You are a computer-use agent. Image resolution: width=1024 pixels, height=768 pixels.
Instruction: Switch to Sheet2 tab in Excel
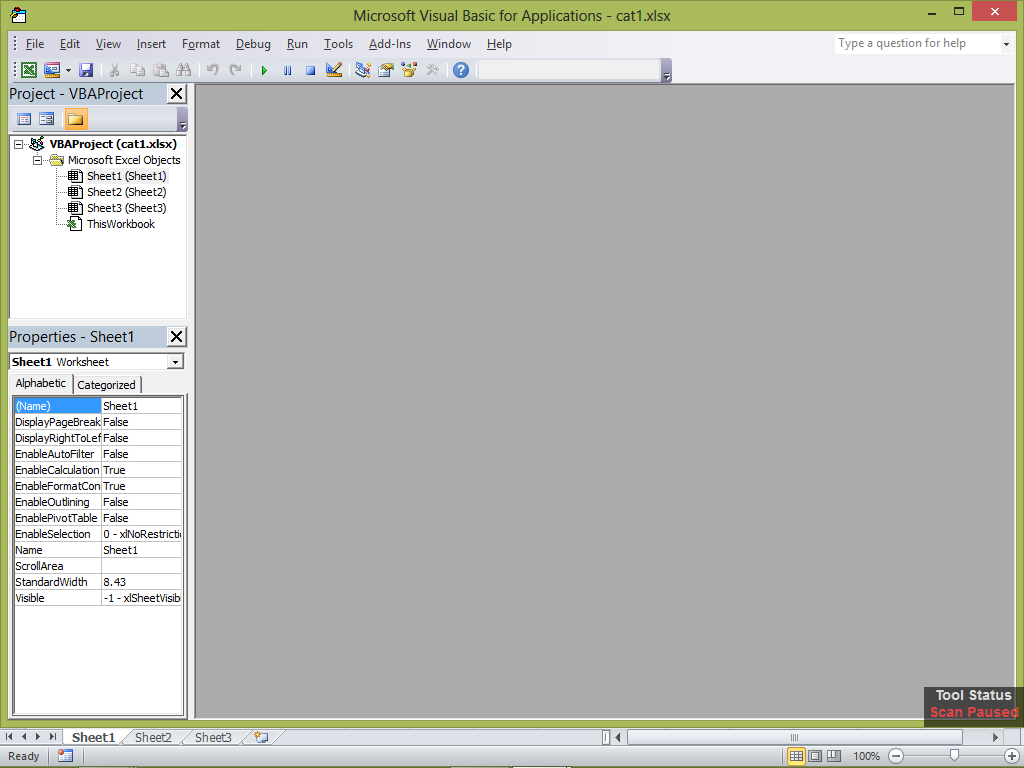tap(153, 737)
